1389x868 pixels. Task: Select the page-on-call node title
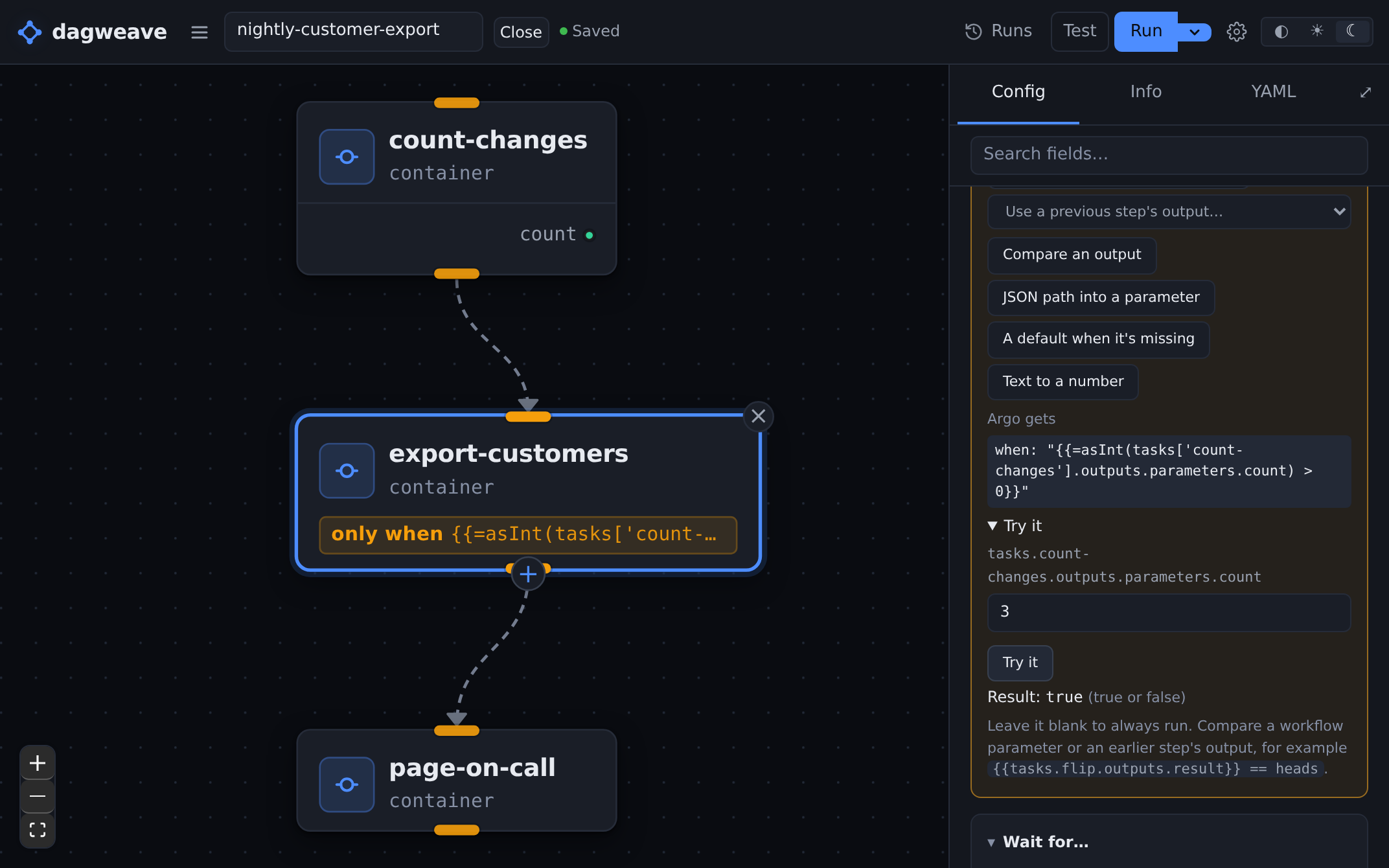click(472, 768)
